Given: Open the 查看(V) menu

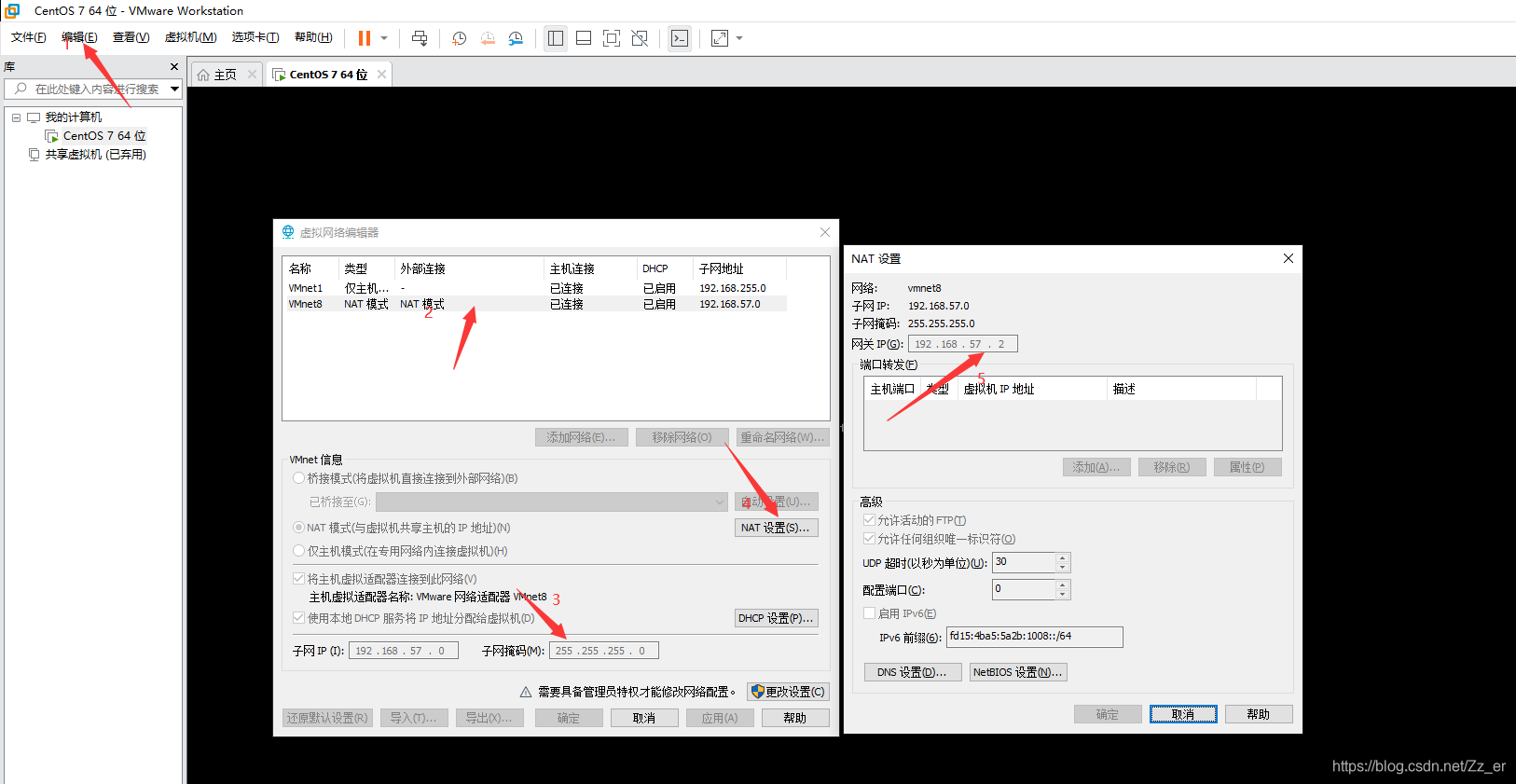Looking at the screenshot, I should [131, 37].
